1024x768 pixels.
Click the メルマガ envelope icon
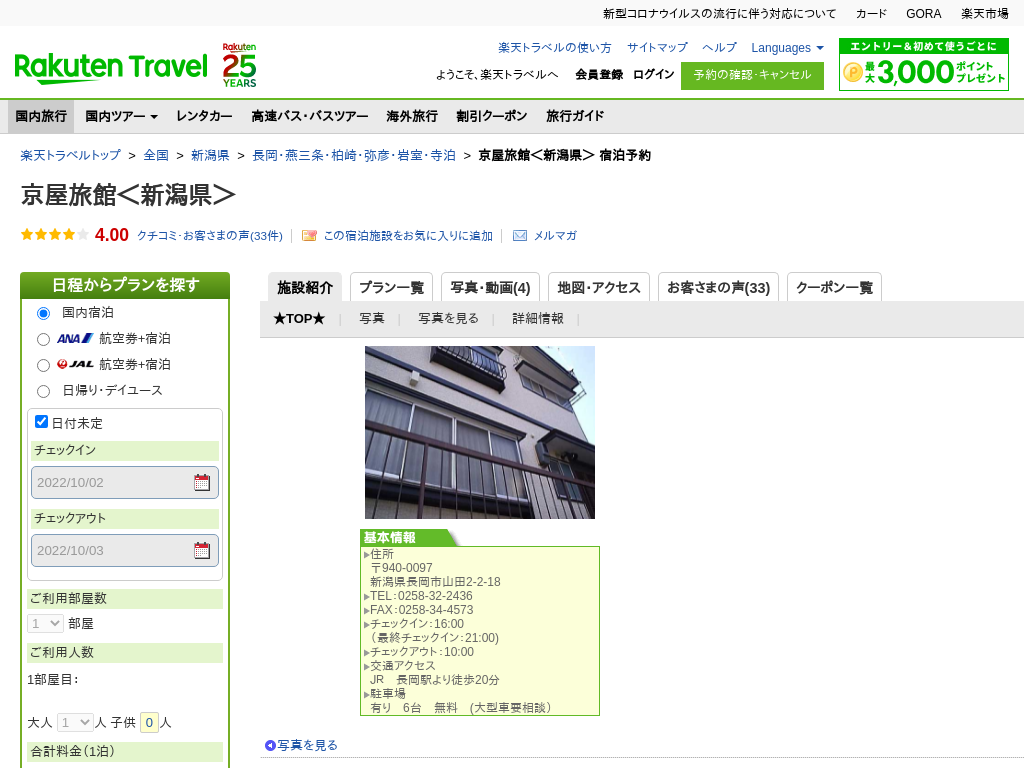[x=520, y=236]
